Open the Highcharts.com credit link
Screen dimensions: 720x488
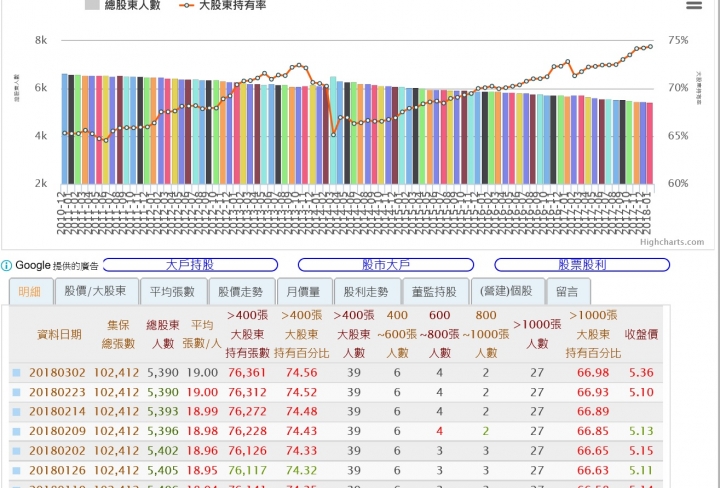(672, 242)
